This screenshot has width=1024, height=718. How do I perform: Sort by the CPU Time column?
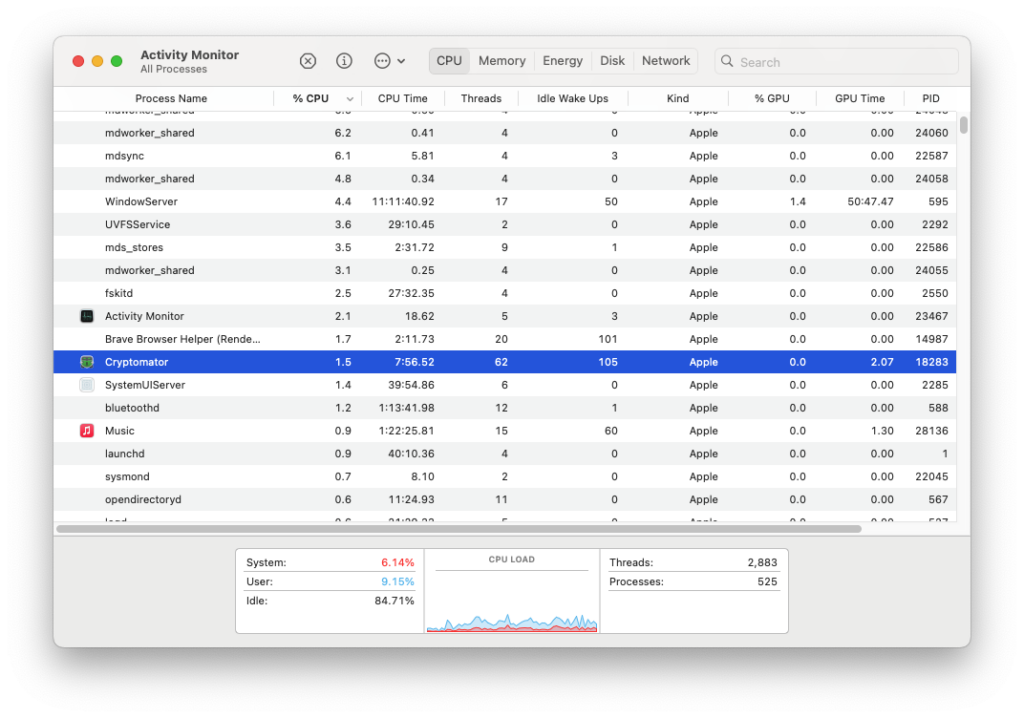[402, 99]
